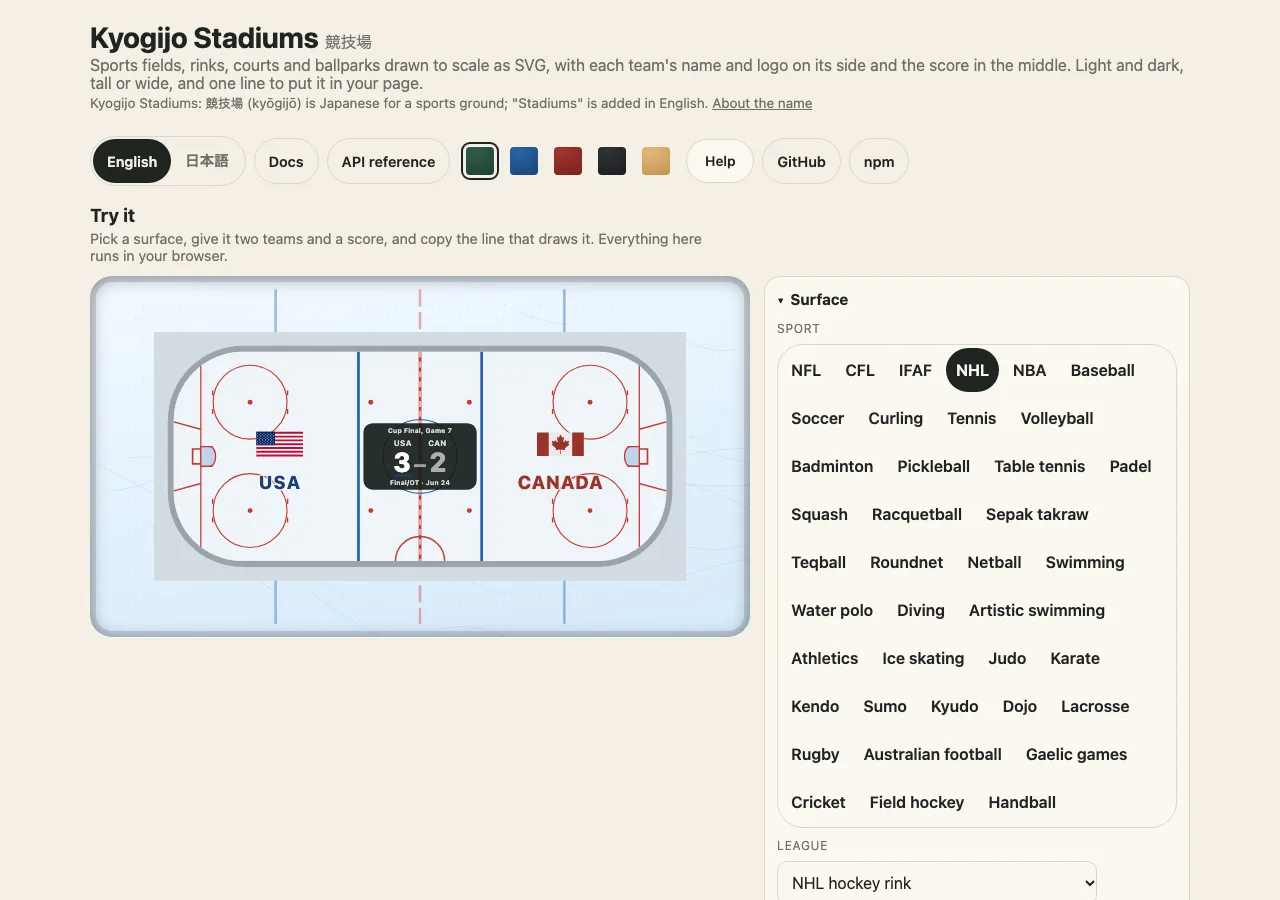Select Artistic swimming sport option
This screenshot has height=900, width=1280.
coord(1037,610)
